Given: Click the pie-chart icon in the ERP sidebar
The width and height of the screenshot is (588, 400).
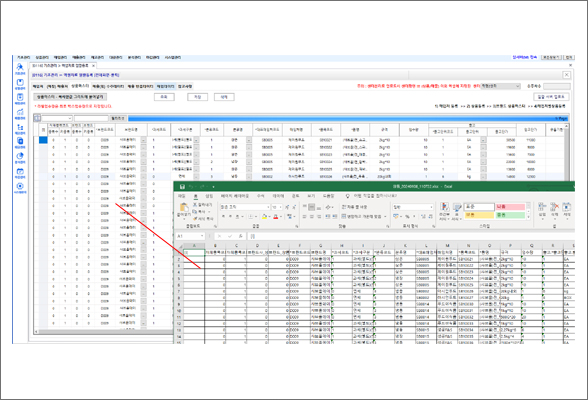Looking at the screenshot, I should tap(20, 156).
